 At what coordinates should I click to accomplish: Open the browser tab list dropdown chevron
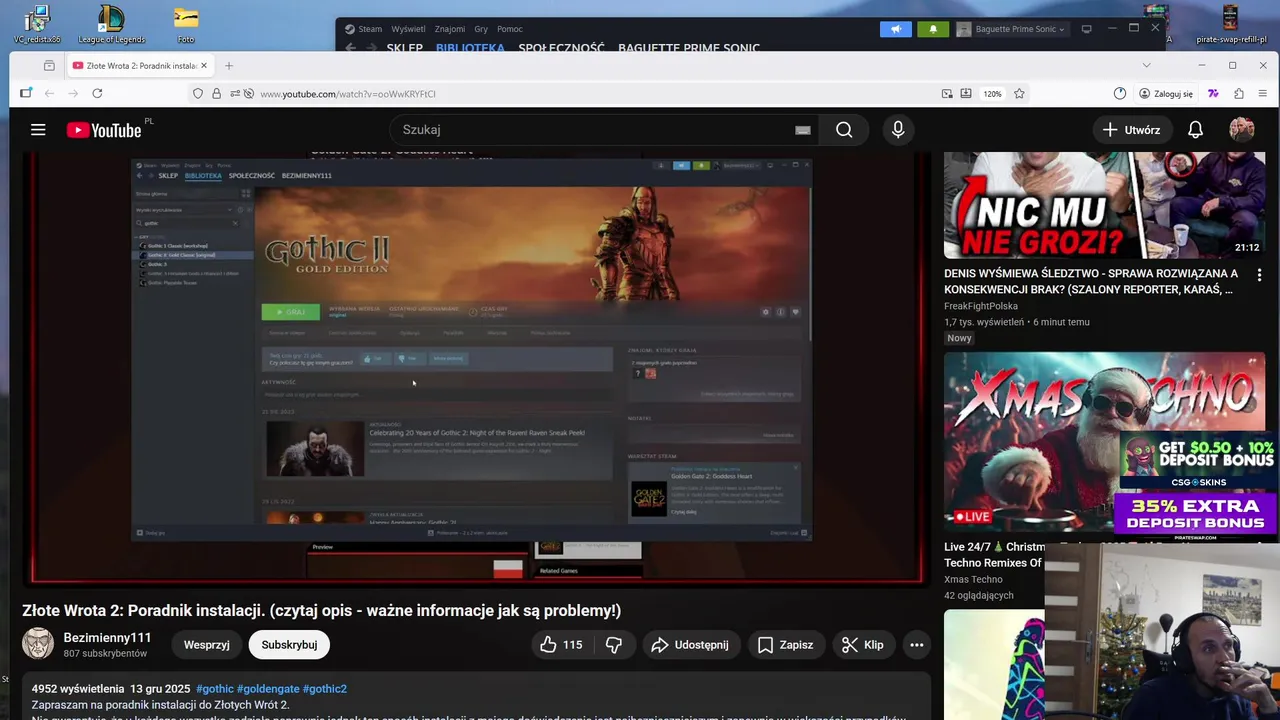(x=1146, y=65)
